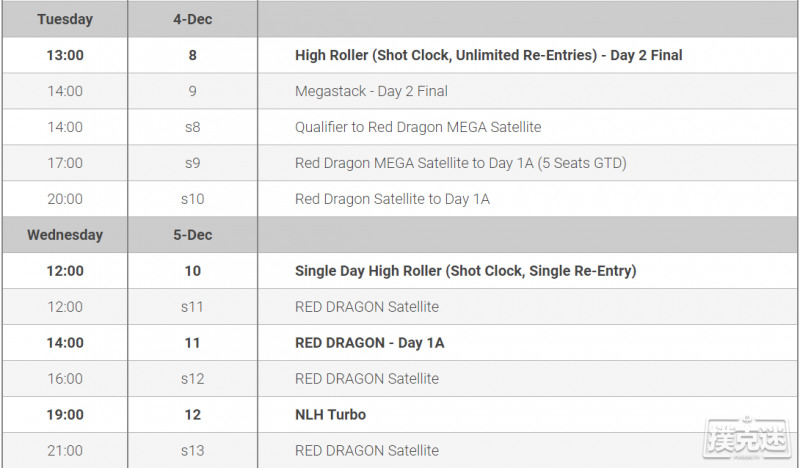This screenshot has height=468, width=800.
Task: Click Qualifier to Red Dragon MEGA Satellite
Action: point(418,127)
